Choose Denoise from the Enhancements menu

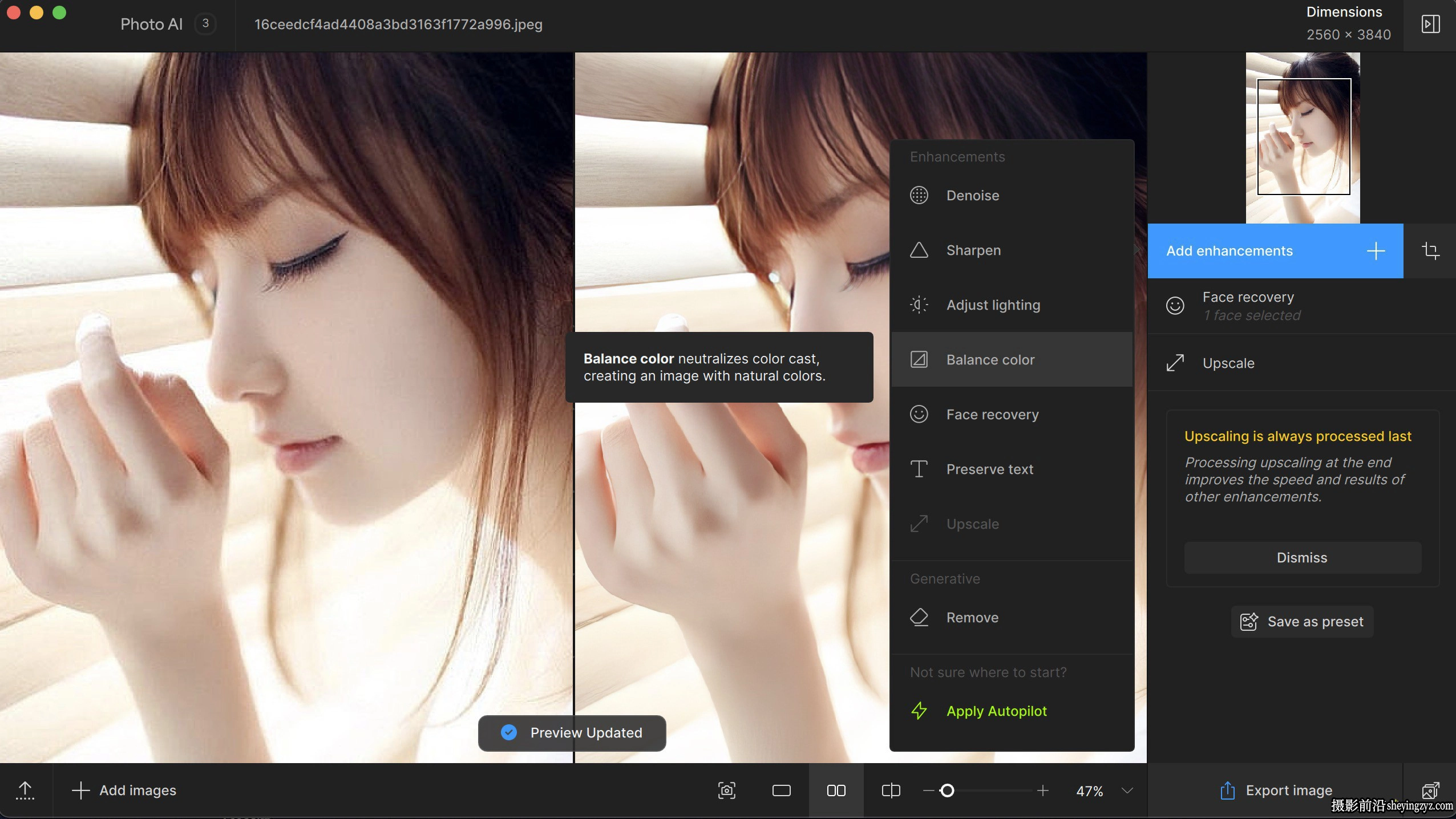[1012, 195]
